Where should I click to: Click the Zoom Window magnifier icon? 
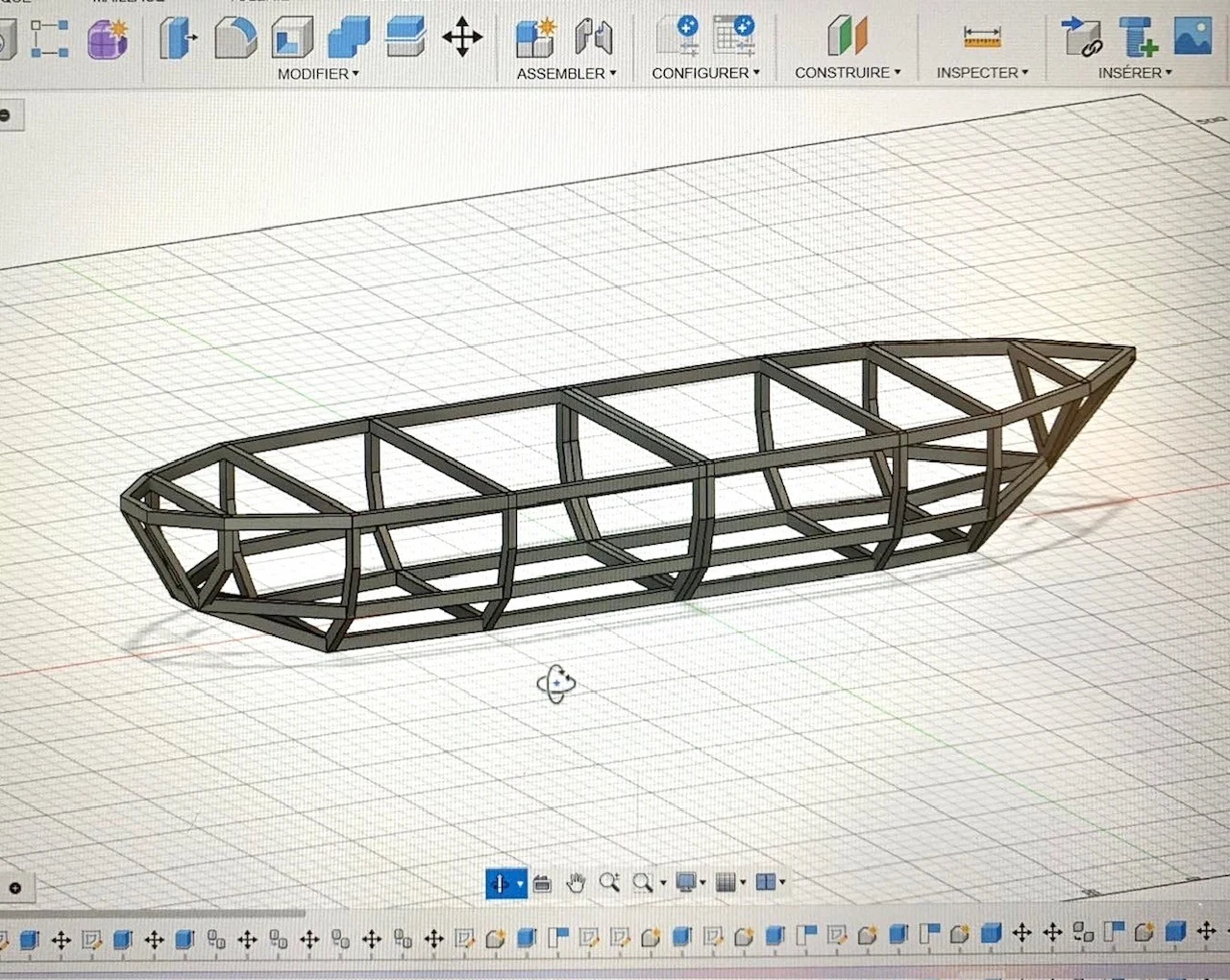point(642,882)
